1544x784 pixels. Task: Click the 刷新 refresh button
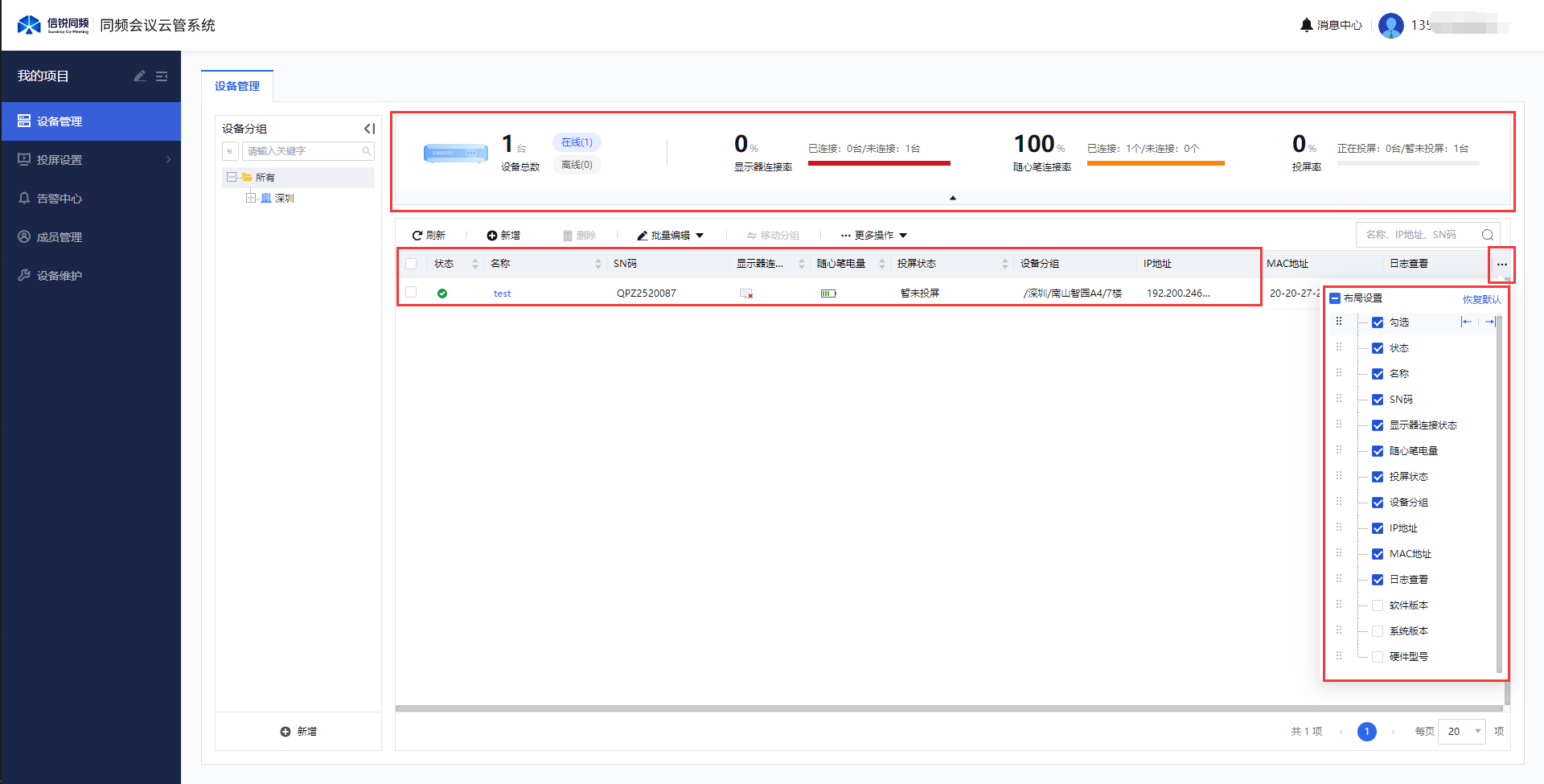(x=429, y=236)
